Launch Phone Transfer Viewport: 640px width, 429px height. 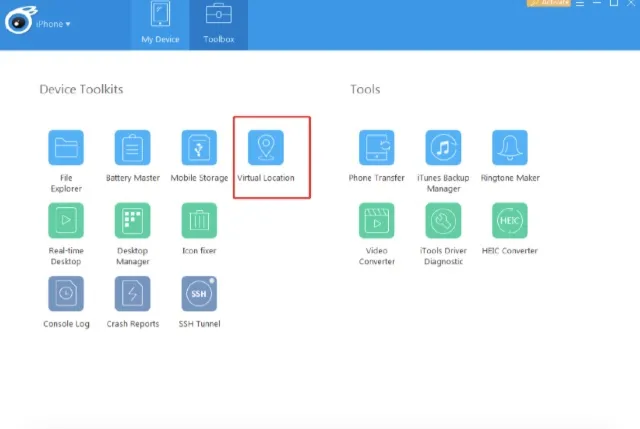pos(376,148)
